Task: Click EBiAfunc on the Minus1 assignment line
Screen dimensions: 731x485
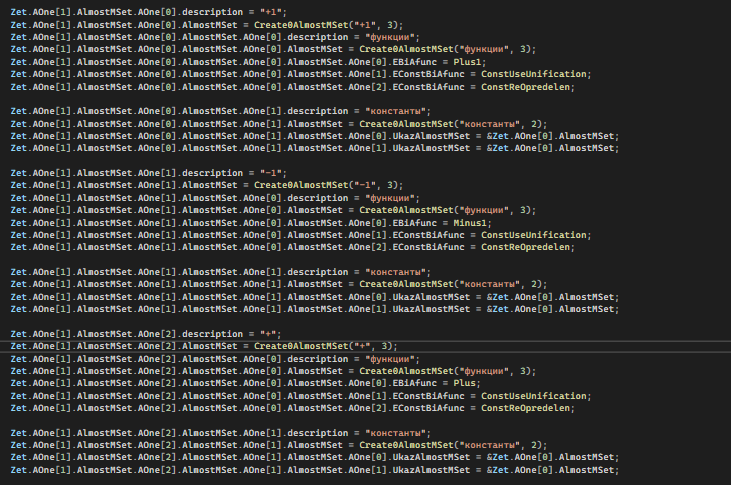Action: 415,223
